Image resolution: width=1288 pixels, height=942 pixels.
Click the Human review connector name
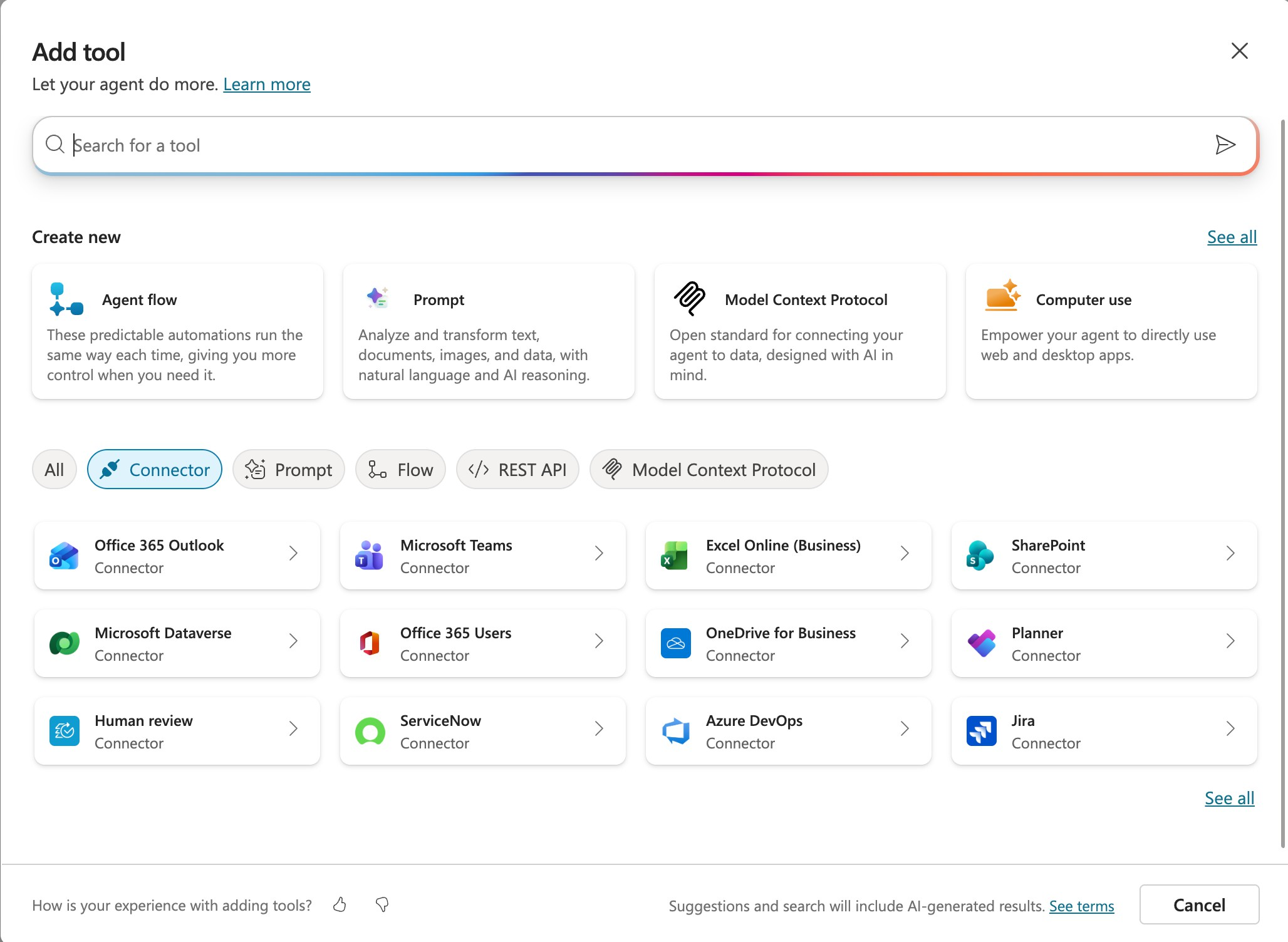point(143,720)
